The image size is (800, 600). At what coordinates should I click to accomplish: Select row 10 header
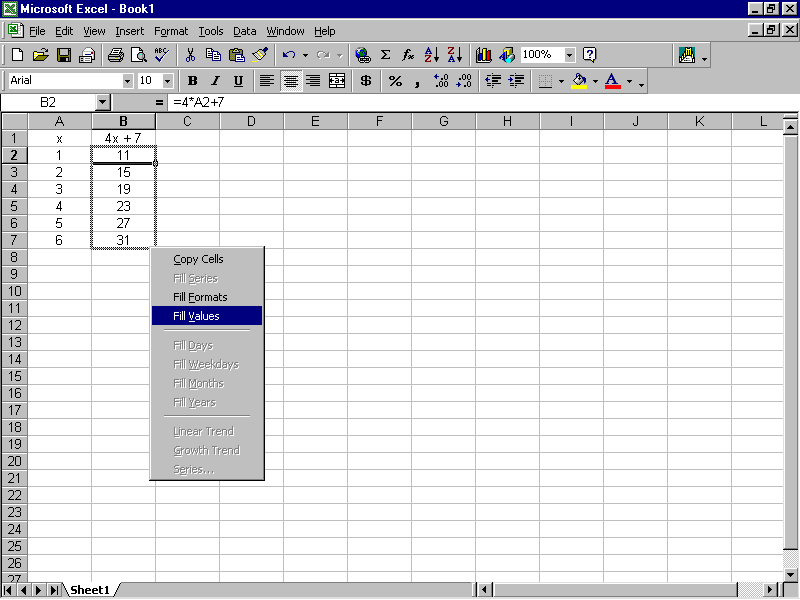tap(14, 291)
